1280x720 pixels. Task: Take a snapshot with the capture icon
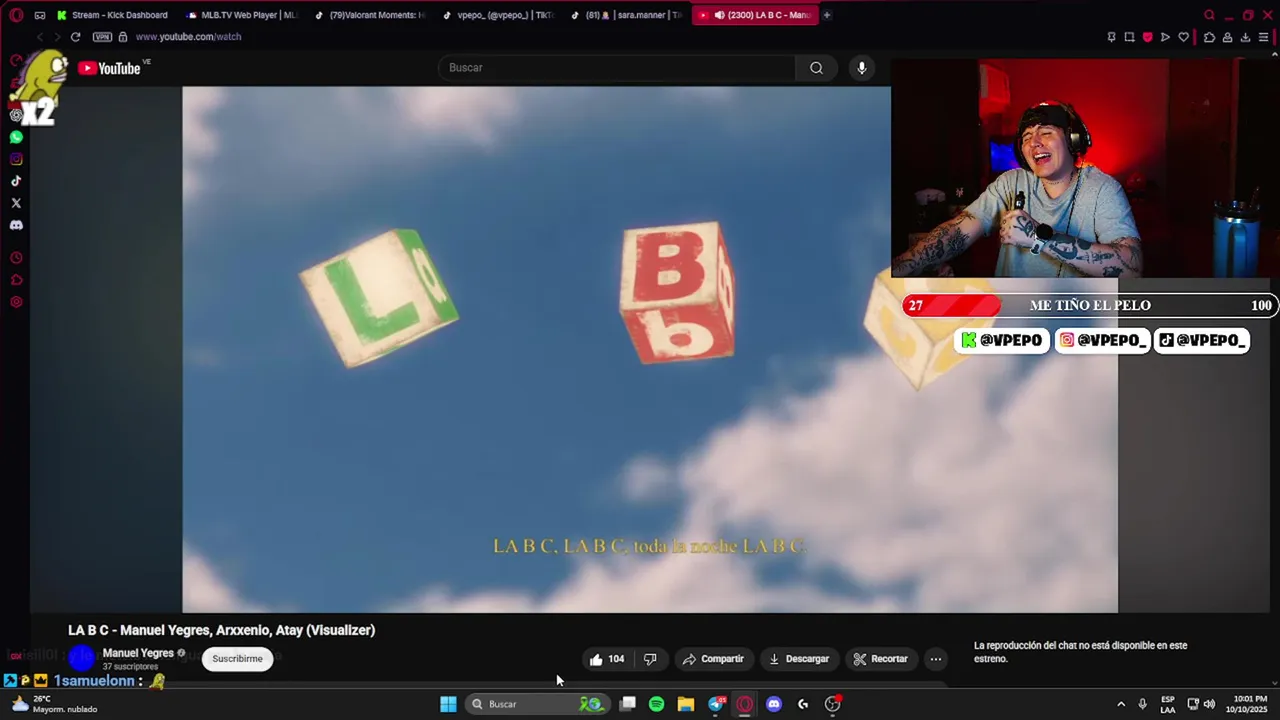click(x=1129, y=37)
